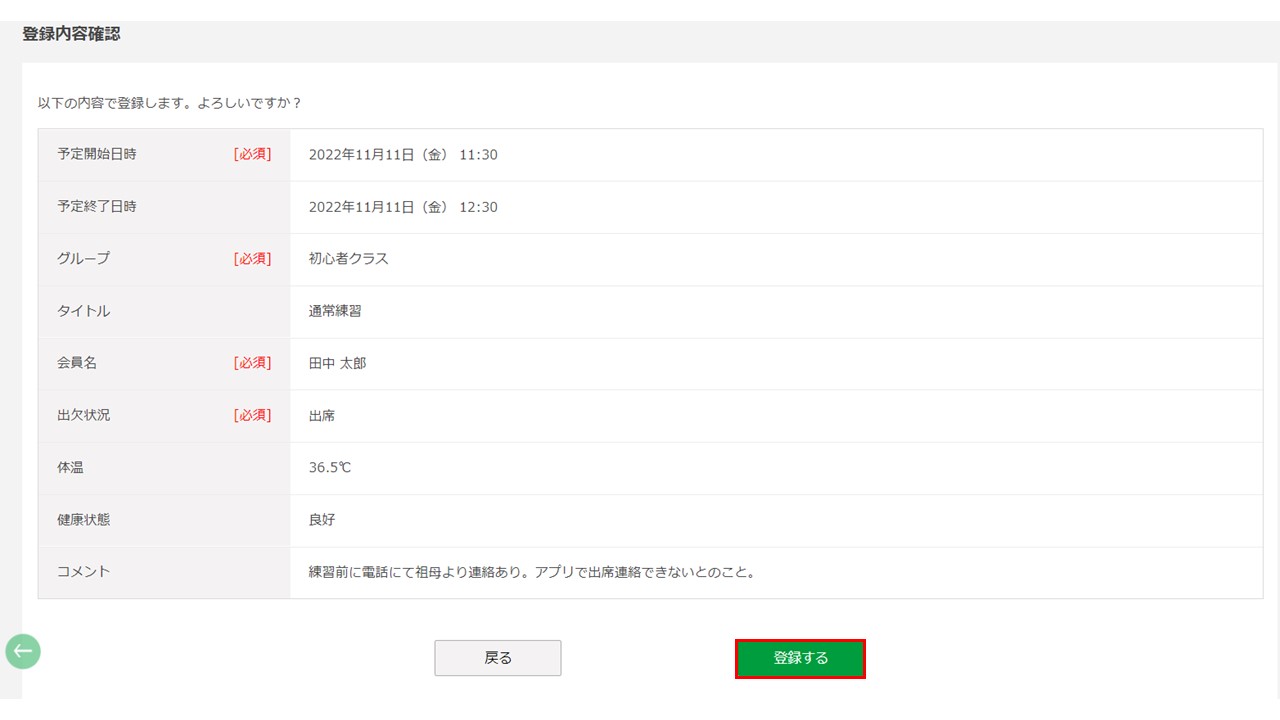This screenshot has height=720, width=1280.
Task: Click the 予定開始日時 label
Action: tap(97, 155)
